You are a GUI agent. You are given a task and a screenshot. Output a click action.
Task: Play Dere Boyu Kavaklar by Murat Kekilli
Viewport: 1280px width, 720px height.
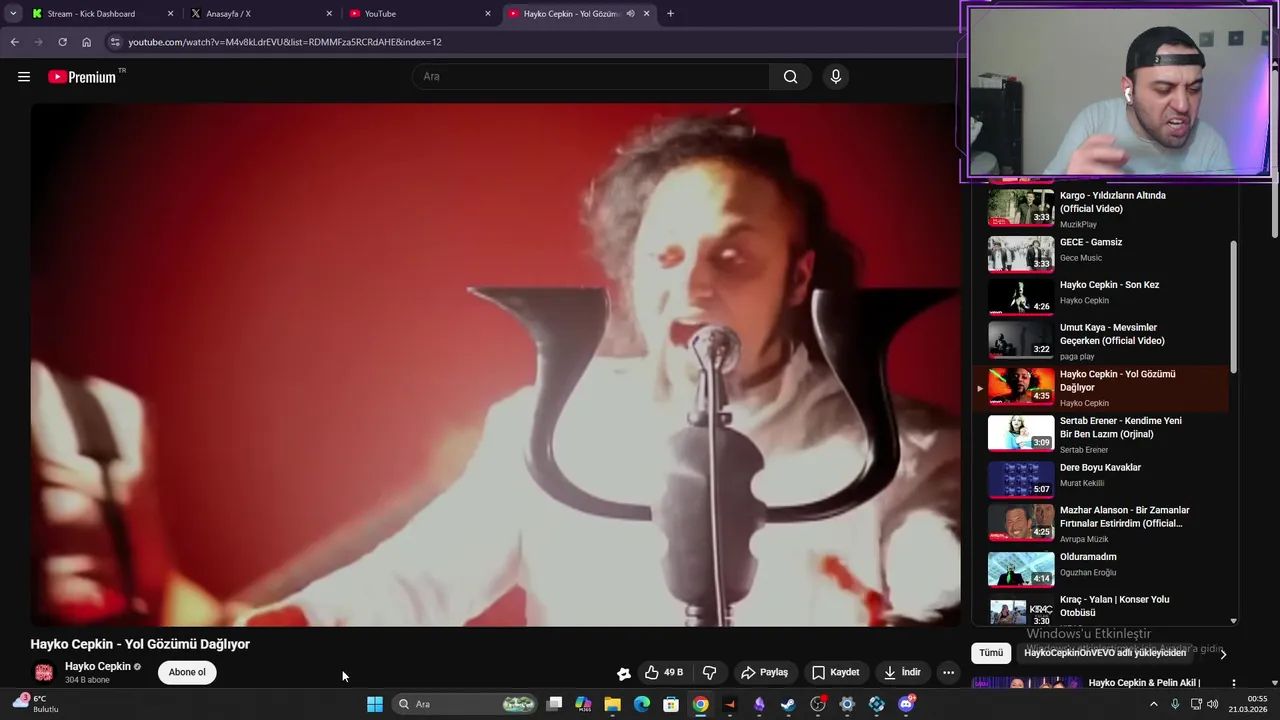click(1100, 479)
